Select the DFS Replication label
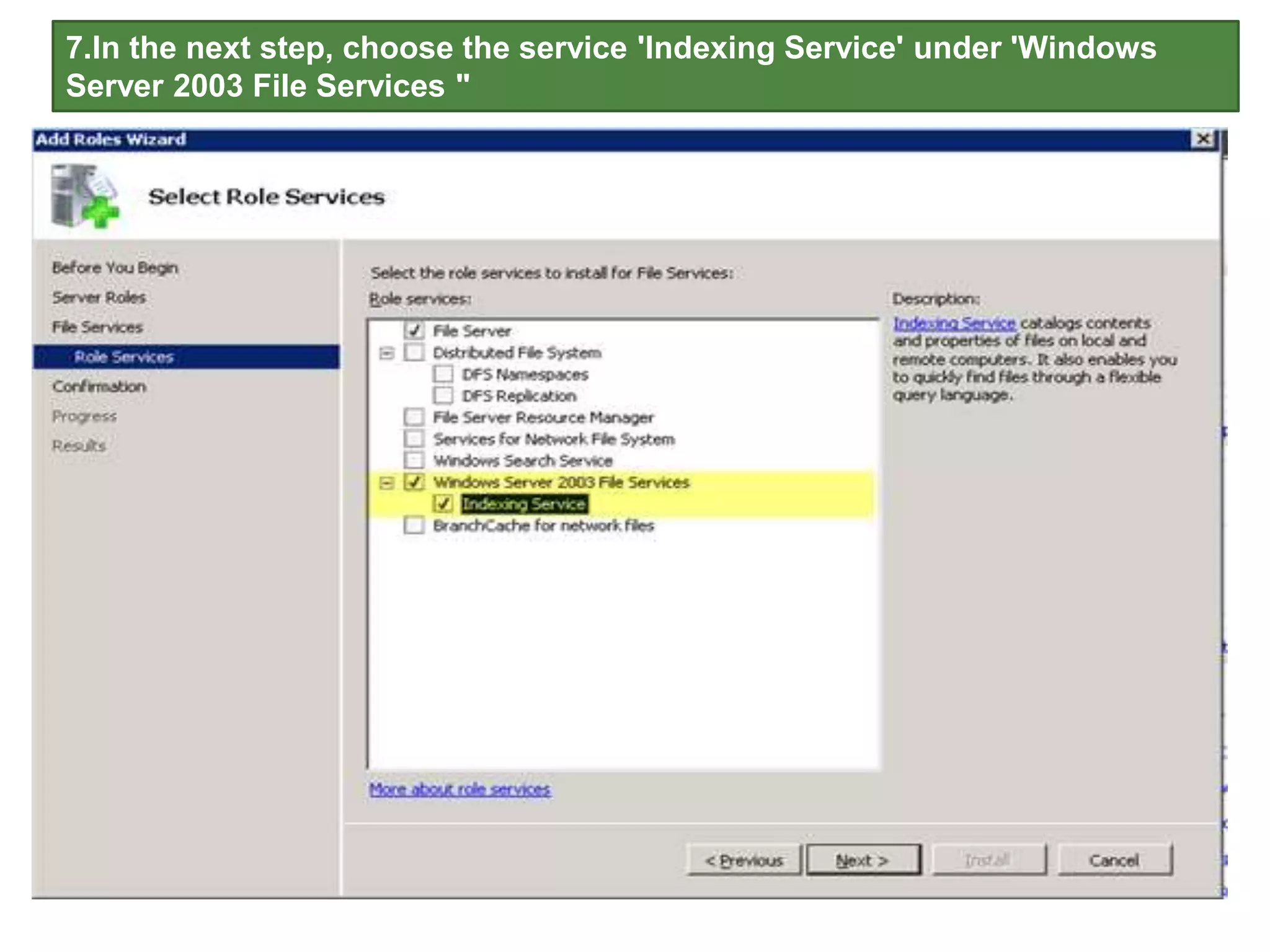The width and height of the screenshot is (1270, 952). [519, 395]
